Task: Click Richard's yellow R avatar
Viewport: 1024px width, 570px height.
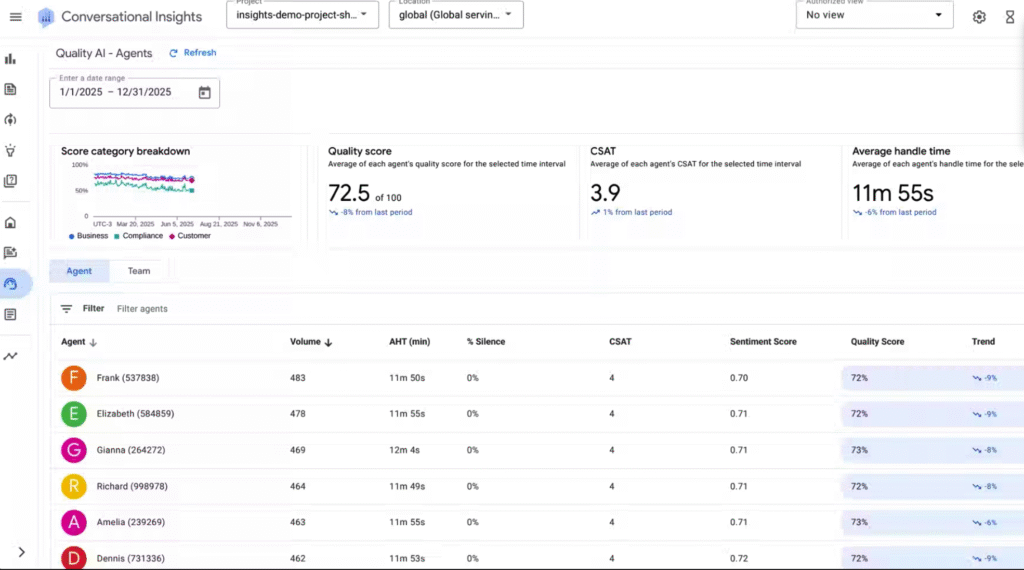Action: [74, 486]
